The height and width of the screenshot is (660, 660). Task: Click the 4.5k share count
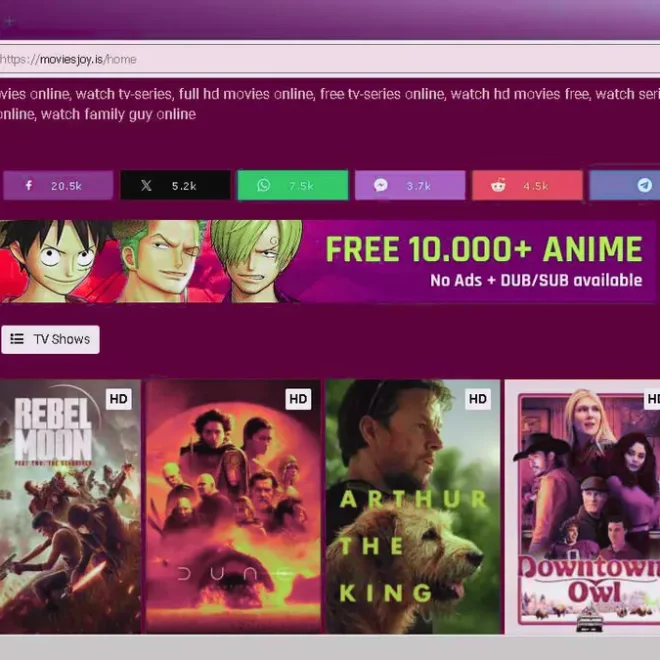click(x=536, y=186)
